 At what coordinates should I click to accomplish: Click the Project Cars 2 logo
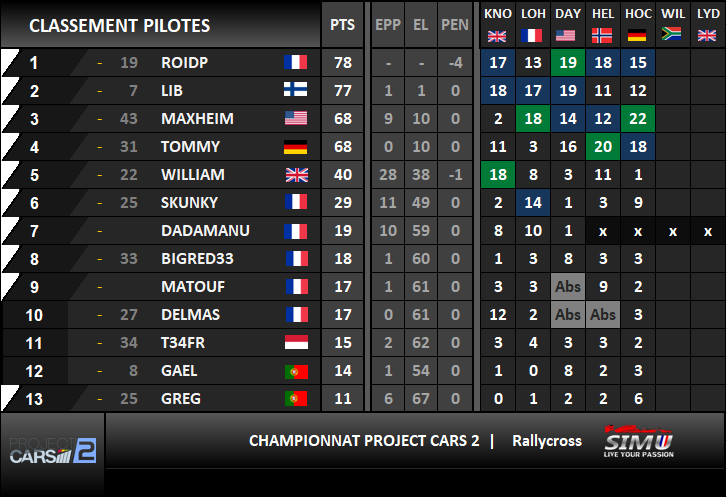coord(53,451)
